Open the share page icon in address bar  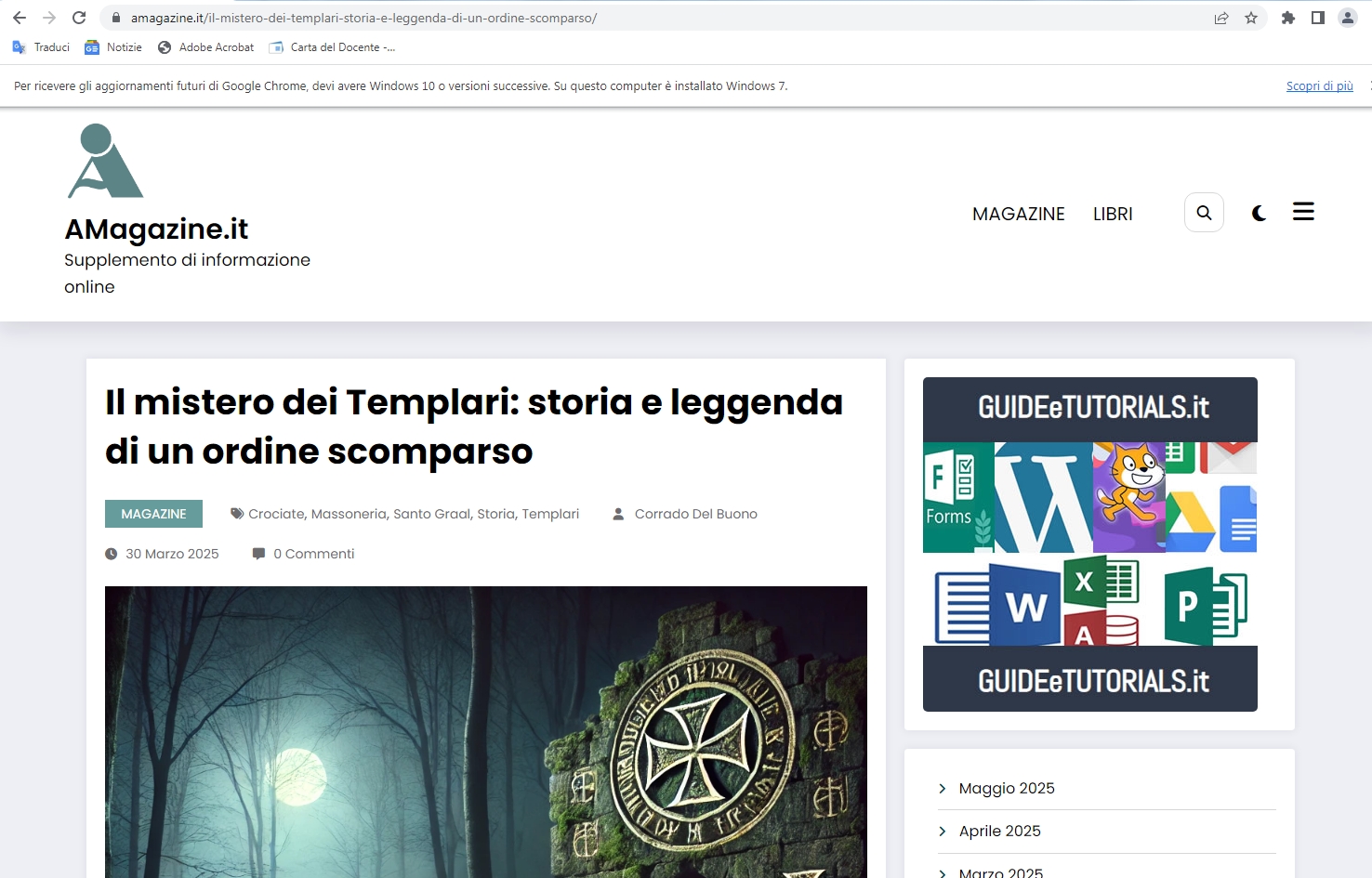[x=1221, y=18]
